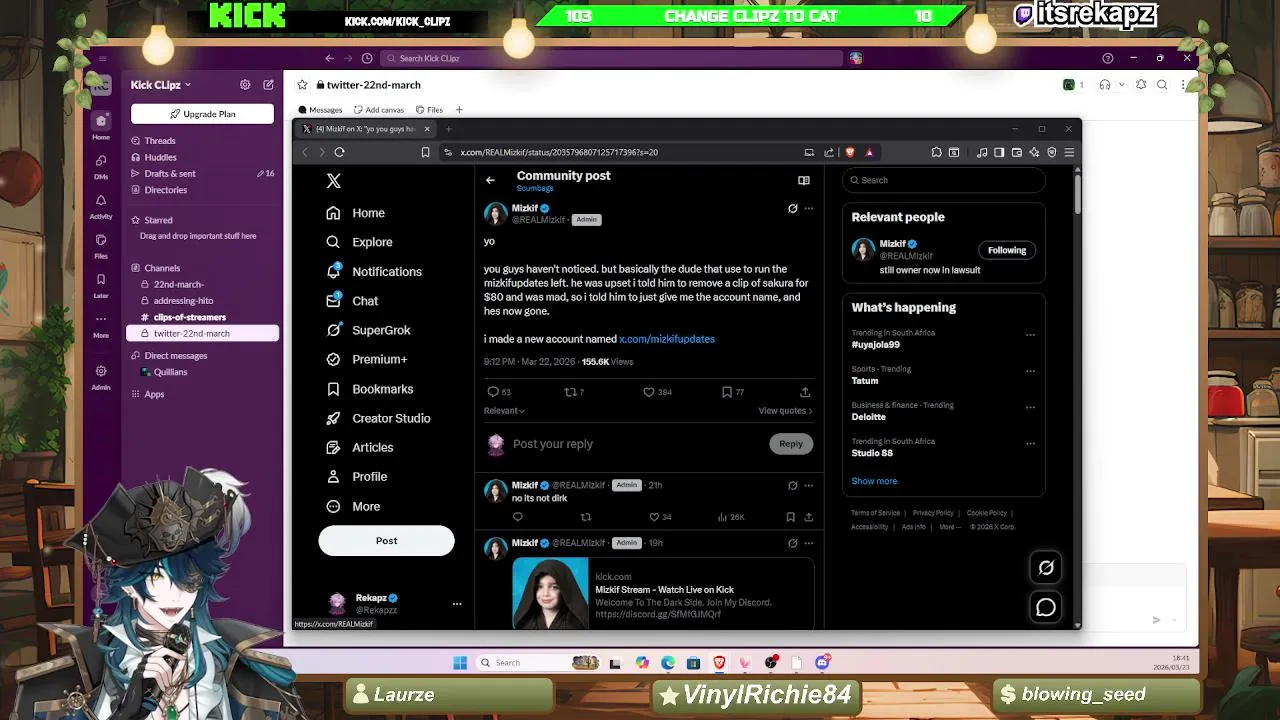Click Upgrade Plan in Slack

pyautogui.click(x=202, y=114)
